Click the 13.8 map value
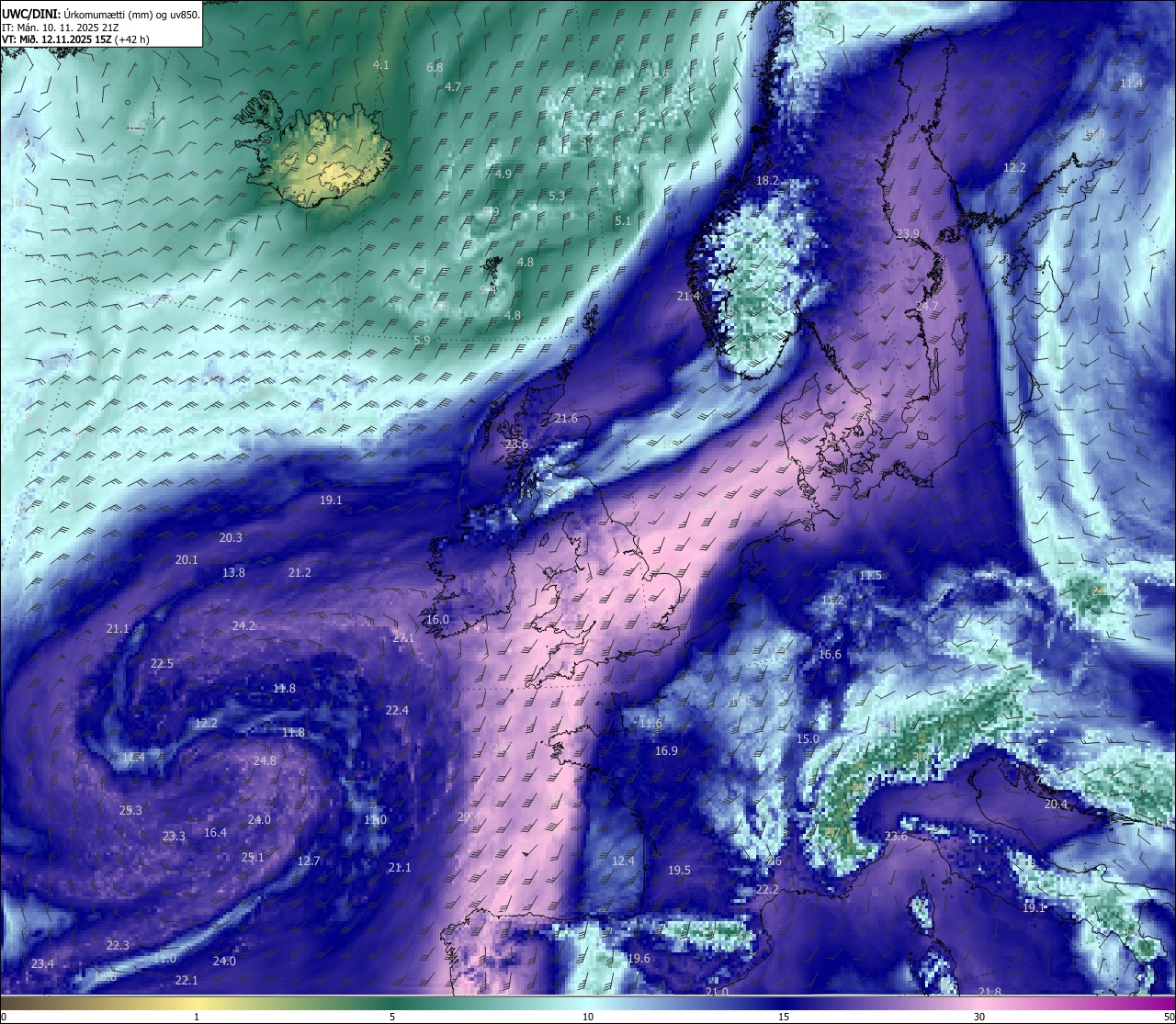 [233, 572]
